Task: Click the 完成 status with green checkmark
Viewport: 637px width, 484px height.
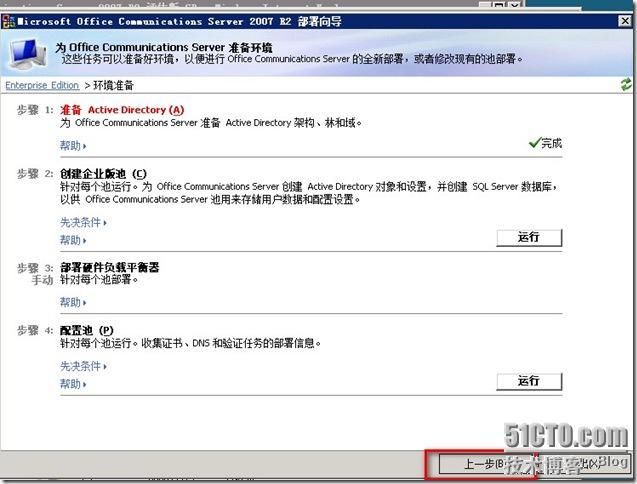Action: coord(545,143)
